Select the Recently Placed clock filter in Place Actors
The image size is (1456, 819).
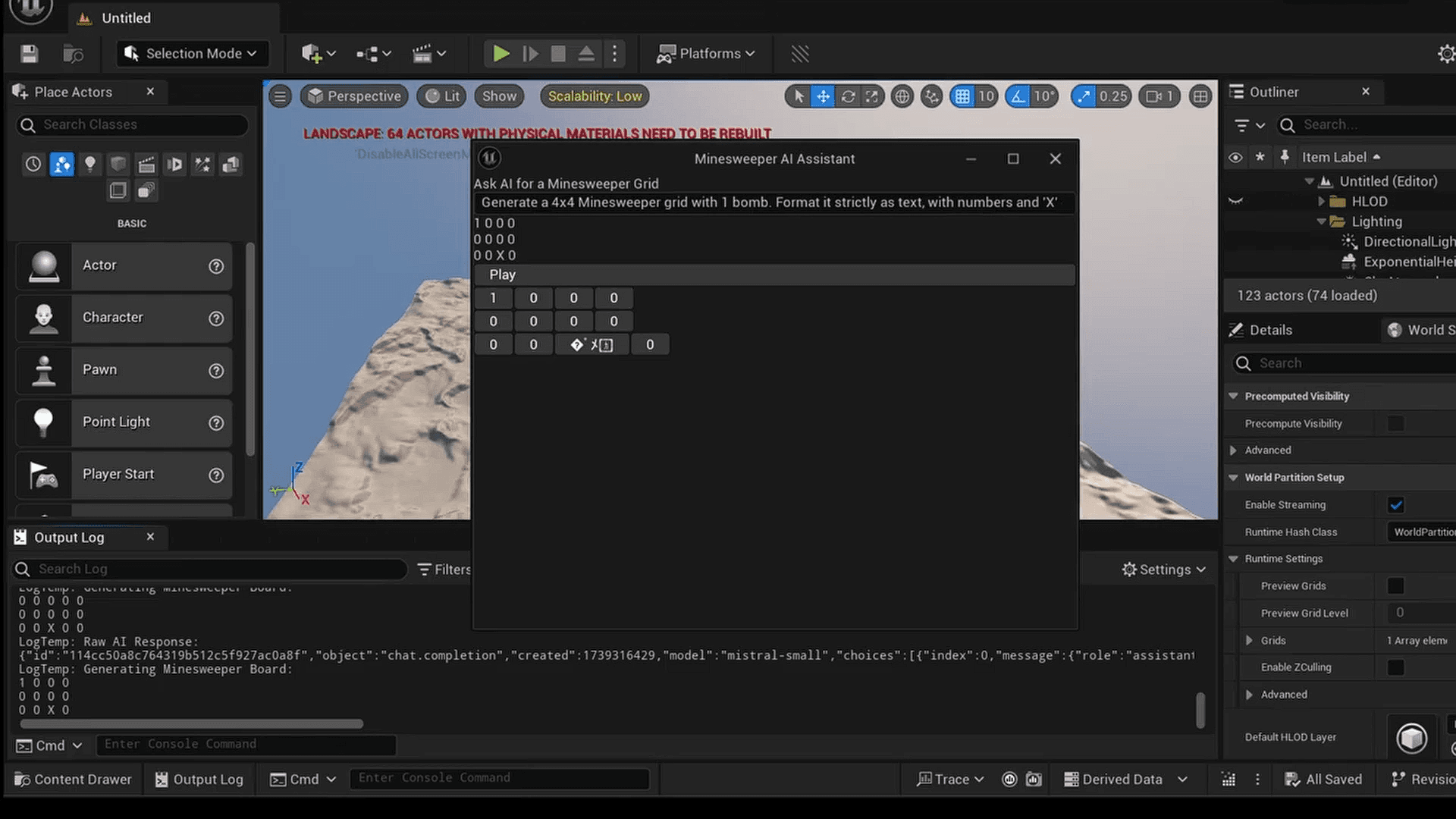coord(33,164)
